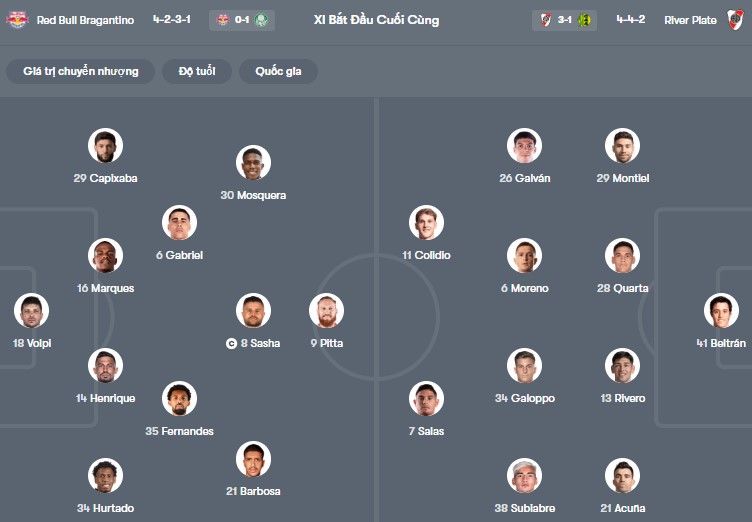Select goalkeeper Volpi's avatar
Image resolution: width=752 pixels, height=522 pixels.
pos(31,311)
